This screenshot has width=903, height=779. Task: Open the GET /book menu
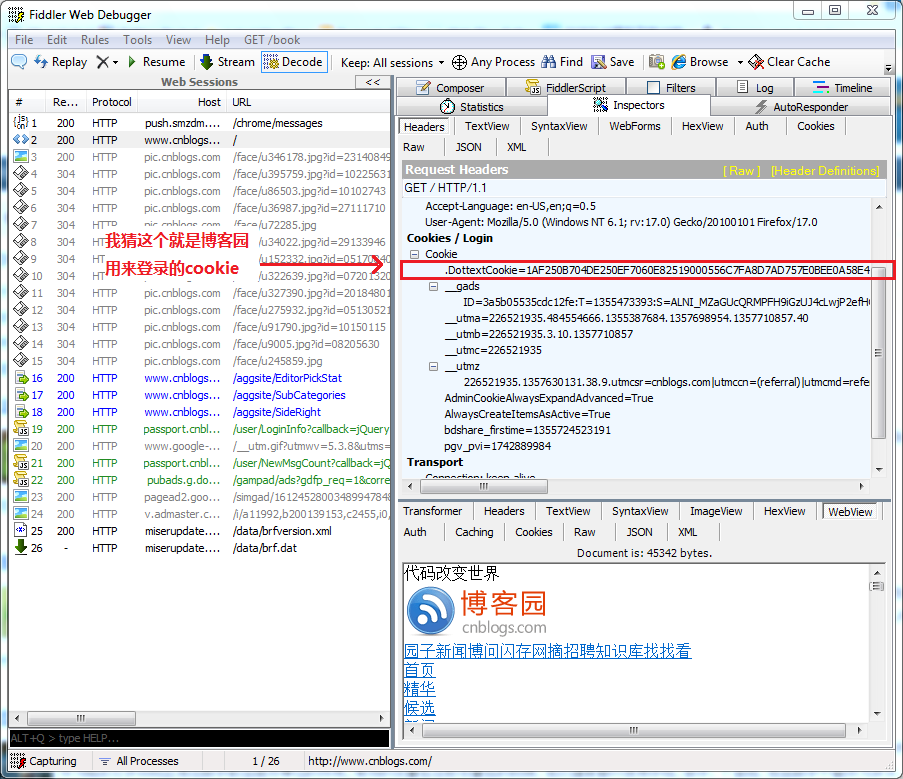(272, 40)
